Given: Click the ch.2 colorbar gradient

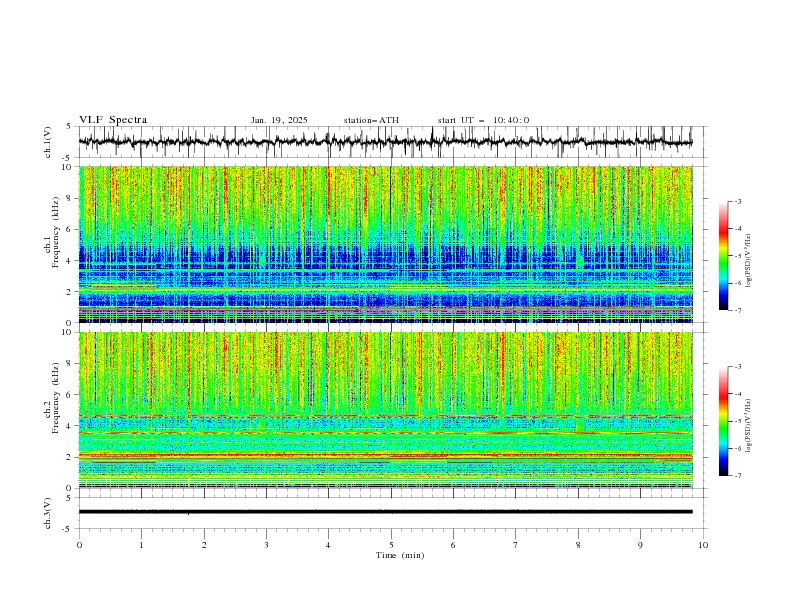Looking at the screenshot, I should (x=723, y=421).
